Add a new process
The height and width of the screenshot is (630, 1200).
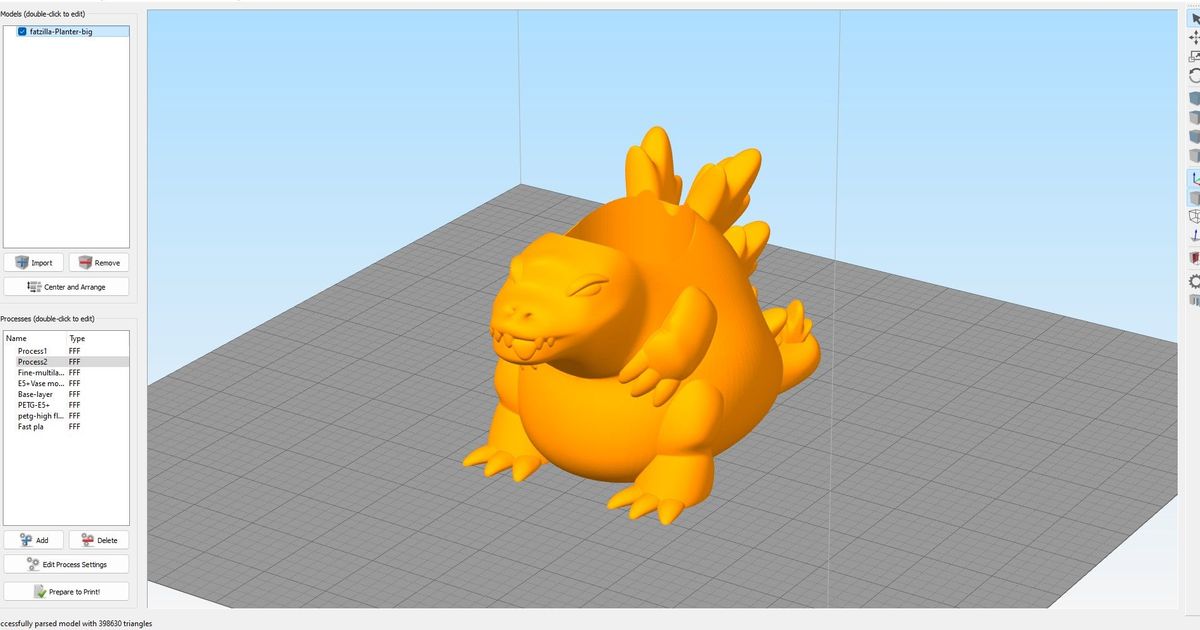tap(34, 539)
